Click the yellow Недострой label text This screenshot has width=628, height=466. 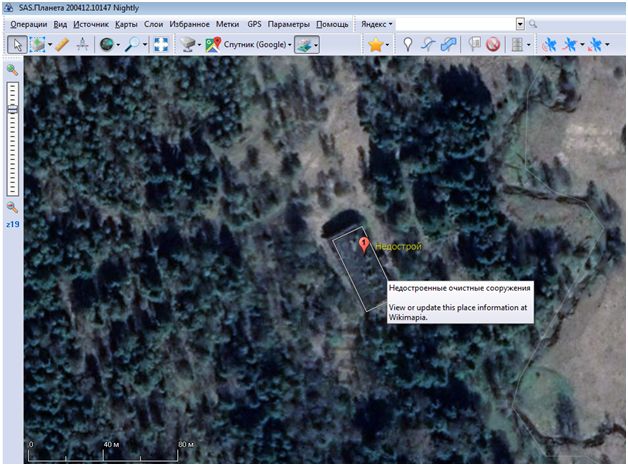click(x=398, y=247)
